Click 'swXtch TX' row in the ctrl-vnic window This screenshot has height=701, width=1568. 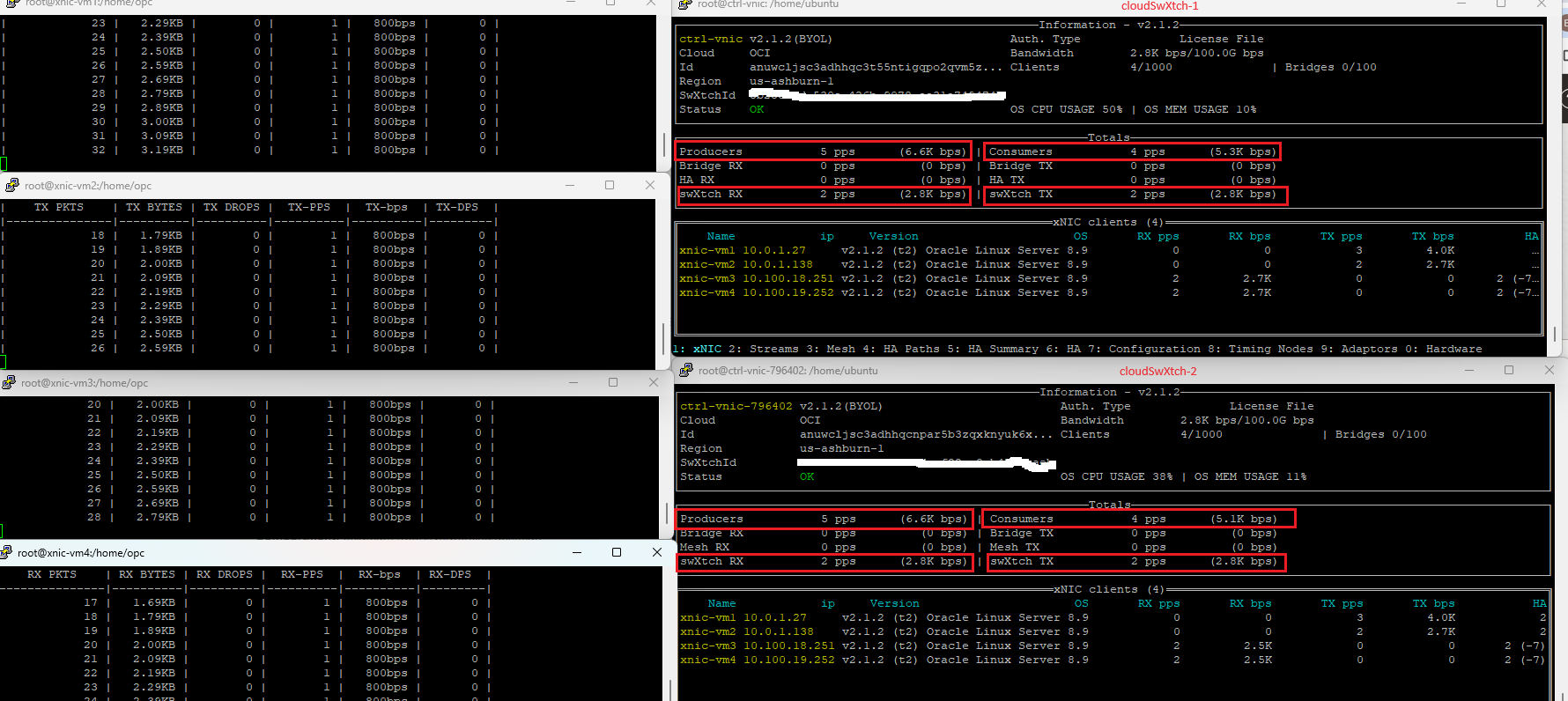pyautogui.click(x=1133, y=195)
